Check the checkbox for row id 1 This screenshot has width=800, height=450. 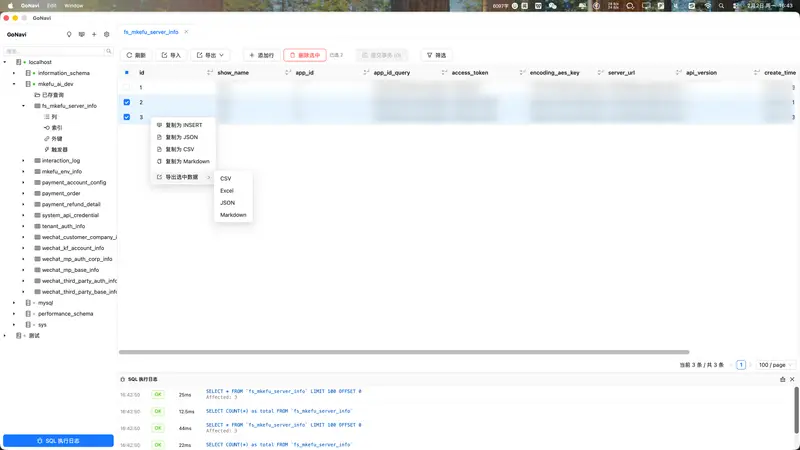click(126, 88)
